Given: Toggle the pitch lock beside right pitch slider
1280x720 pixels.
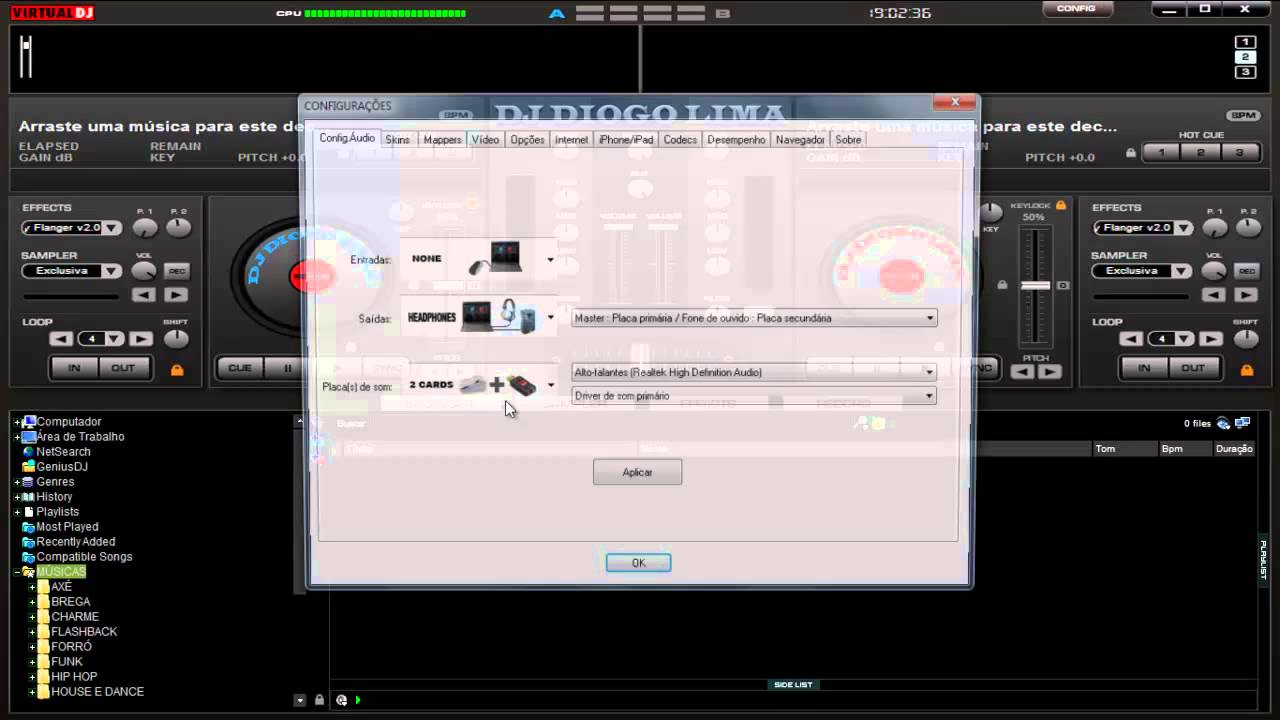Looking at the screenshot, I should tap(1002, 285).
